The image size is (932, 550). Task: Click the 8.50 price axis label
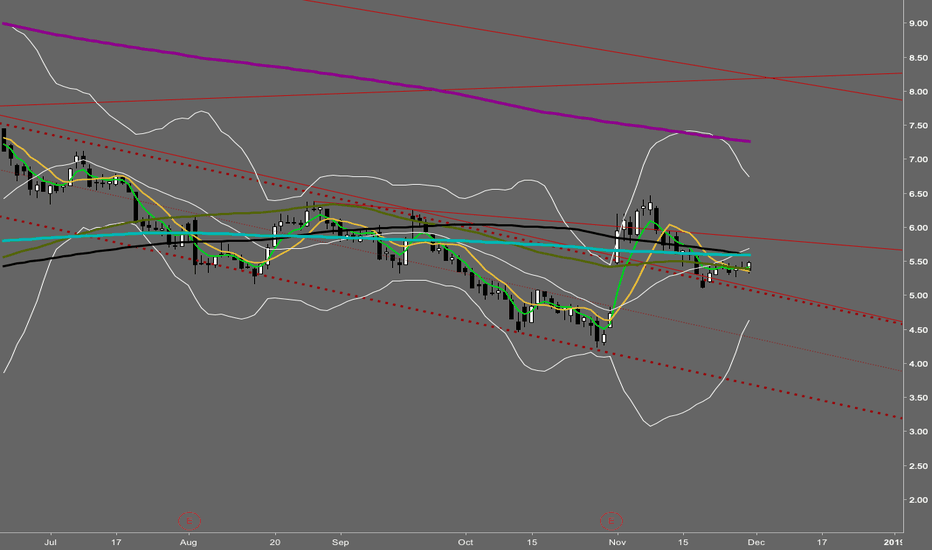[x=918, y=58]
